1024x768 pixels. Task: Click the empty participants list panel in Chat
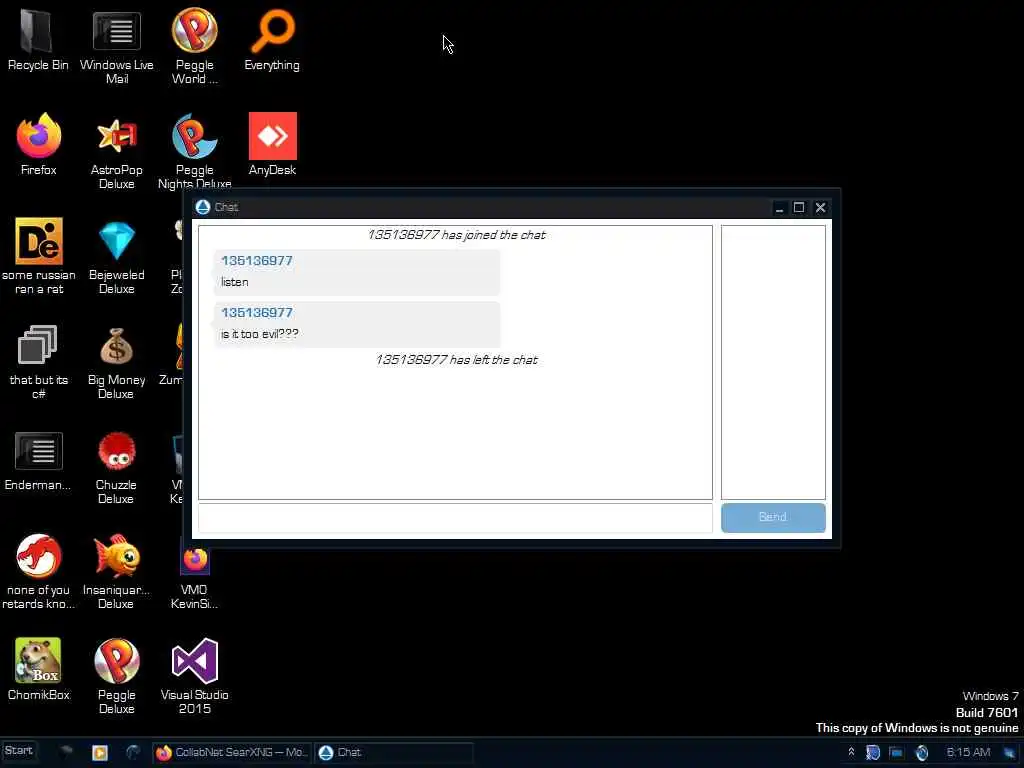click(x=773, y=362)
